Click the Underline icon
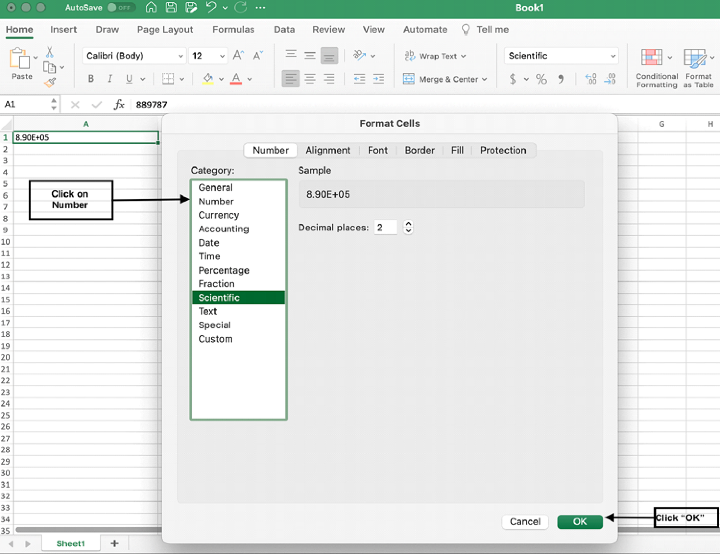This screenshot has height=554, width=720. pos(129,79)
